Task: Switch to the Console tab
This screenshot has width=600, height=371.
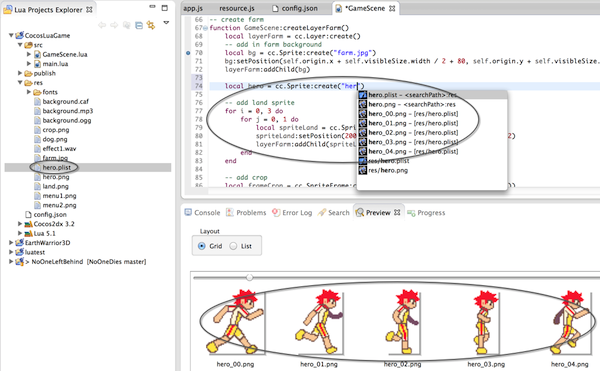Action: point(202,213)
